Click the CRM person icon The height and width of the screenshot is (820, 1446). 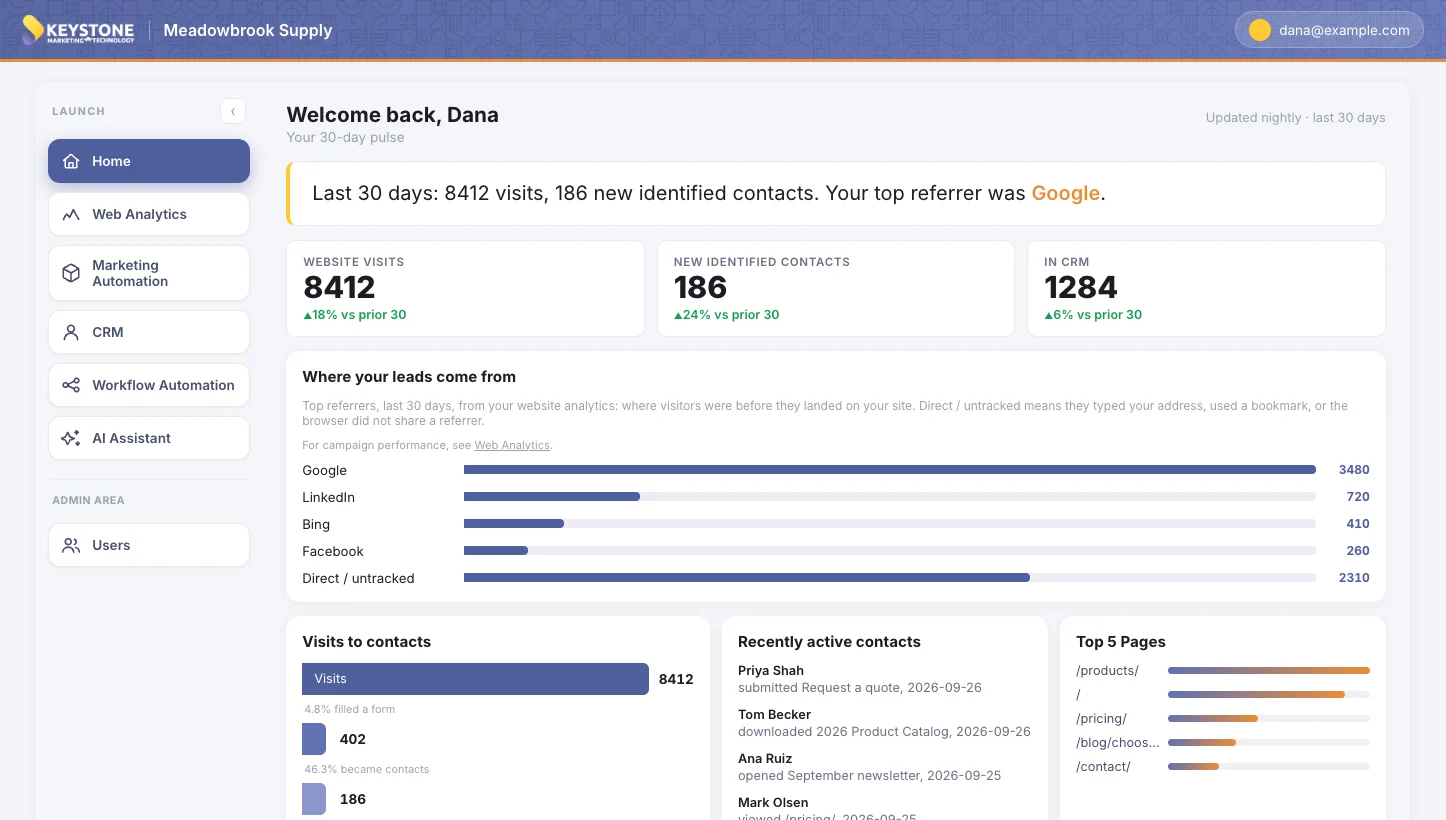(71, 332)
